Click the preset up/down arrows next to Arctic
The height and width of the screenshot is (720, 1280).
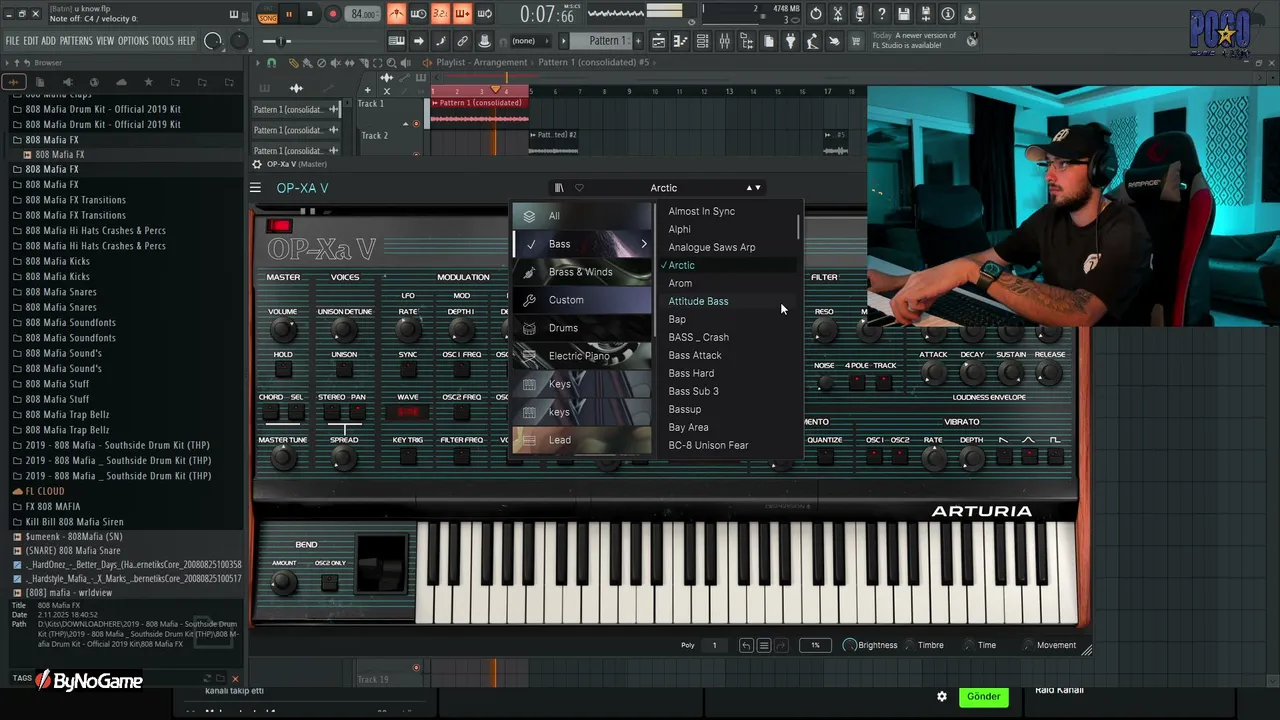pyautogui.click(x=753, y=188)
